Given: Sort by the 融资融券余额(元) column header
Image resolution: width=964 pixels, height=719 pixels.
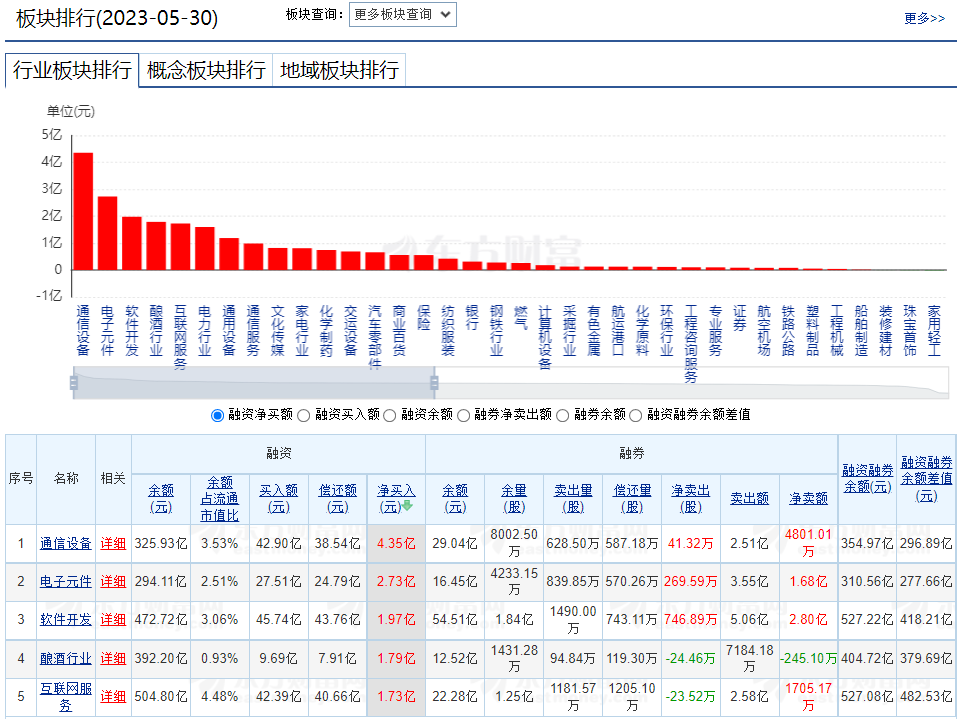Looking at the screenshot, I should pos(867,478).
